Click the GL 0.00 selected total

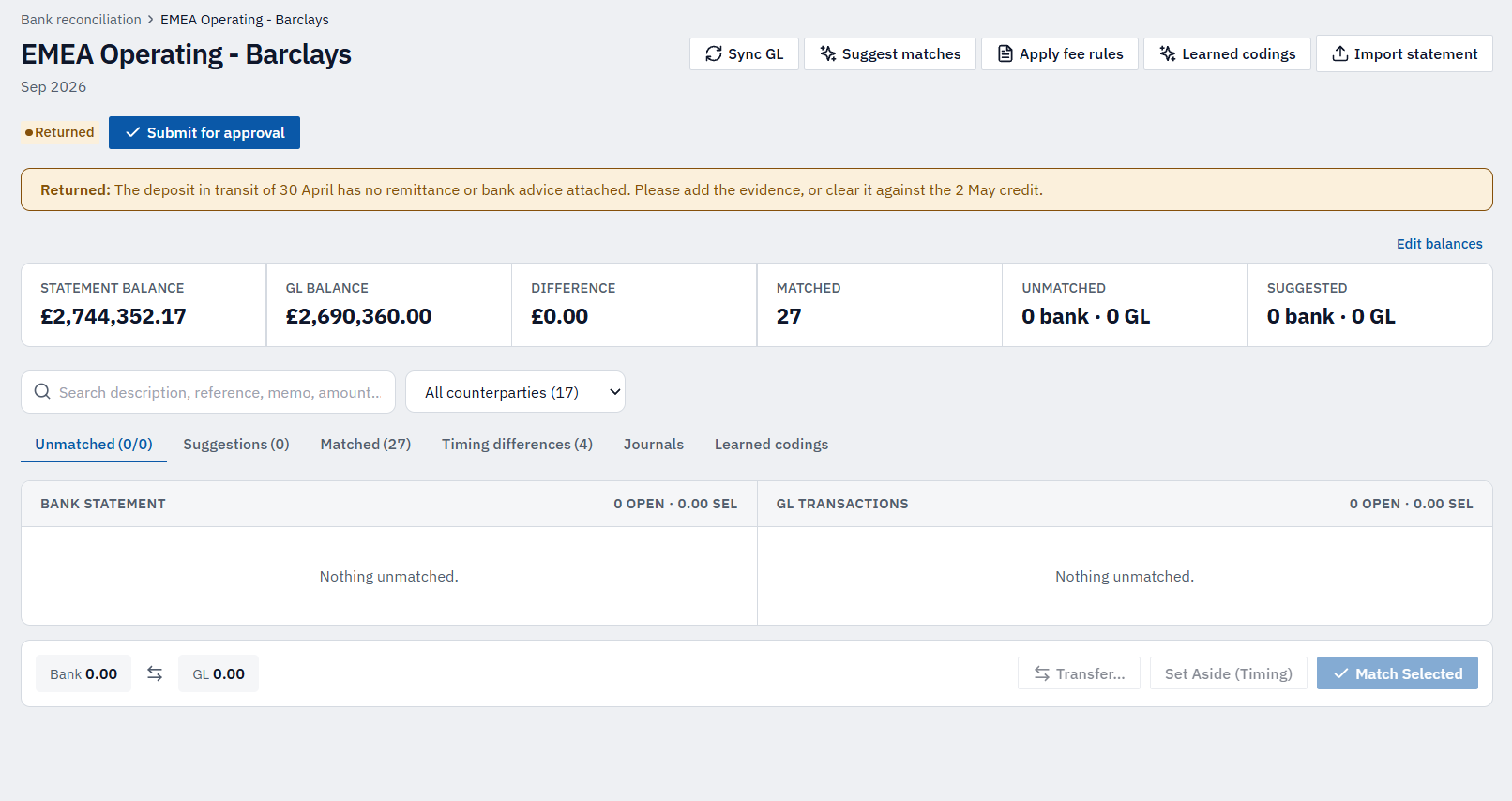click(219, 673)
